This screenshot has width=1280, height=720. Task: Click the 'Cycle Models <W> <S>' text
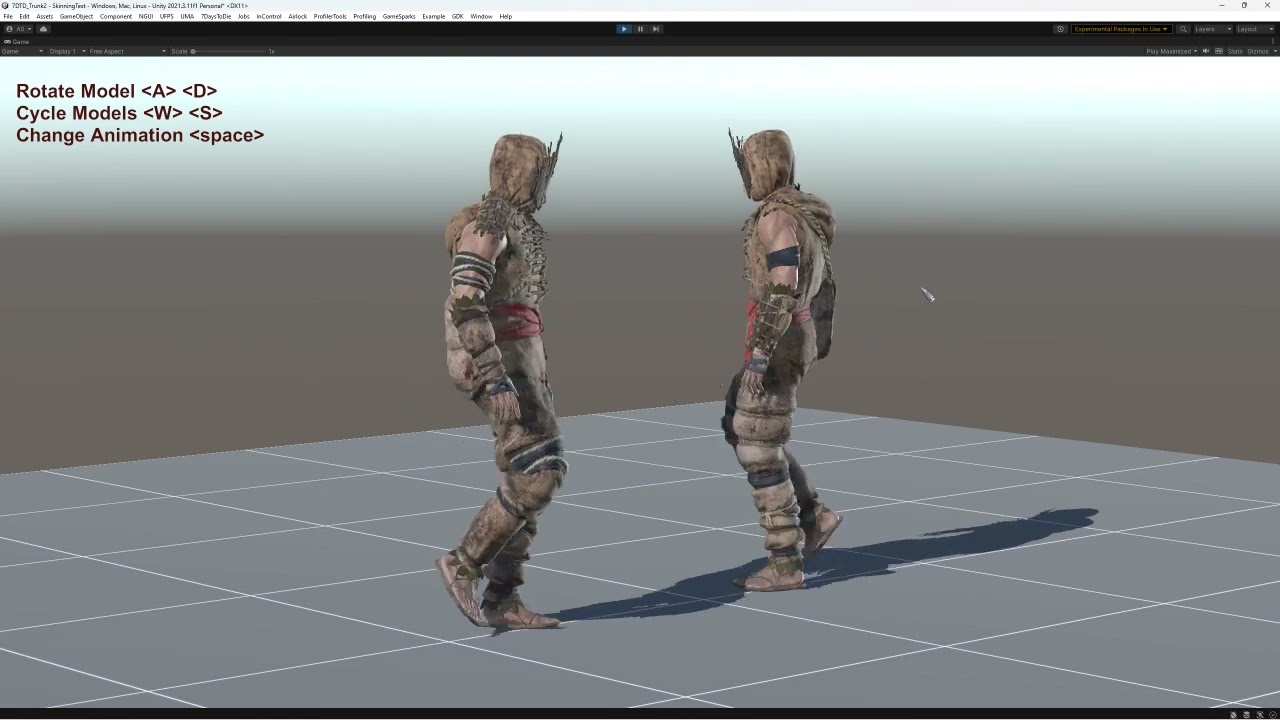[119, 113]
